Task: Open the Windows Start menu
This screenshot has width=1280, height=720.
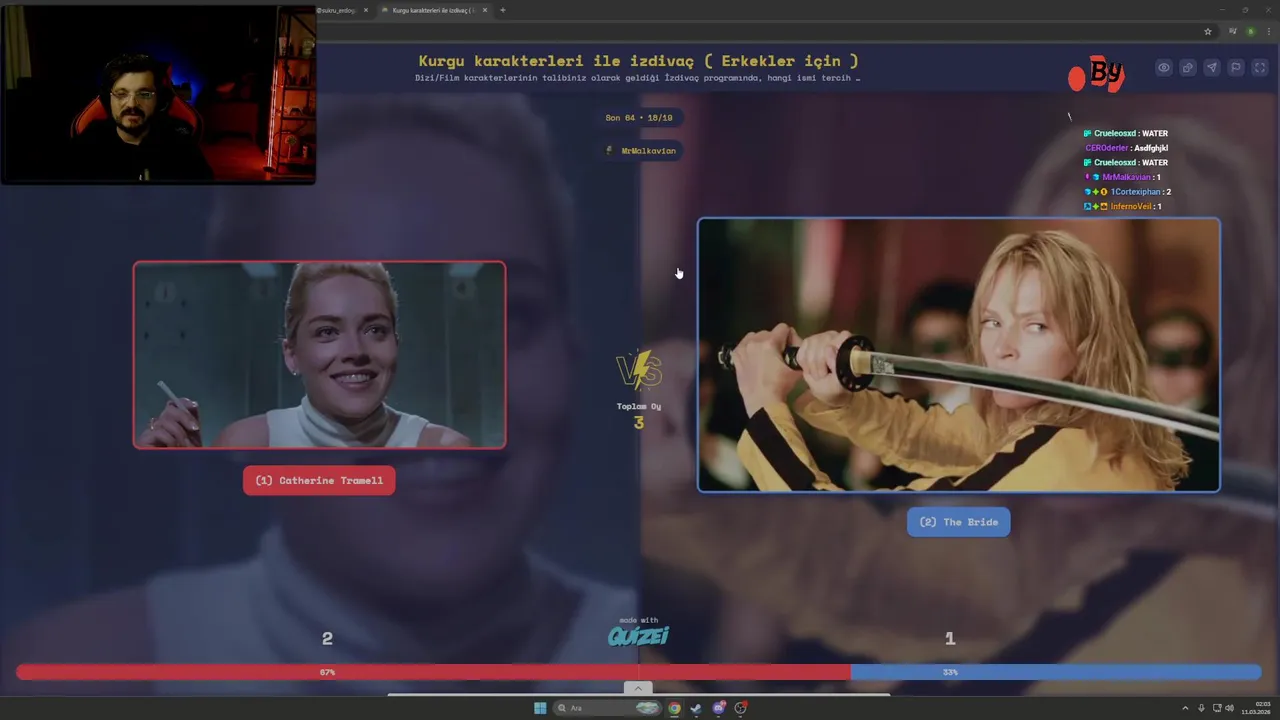Action: tap(540, 708)
